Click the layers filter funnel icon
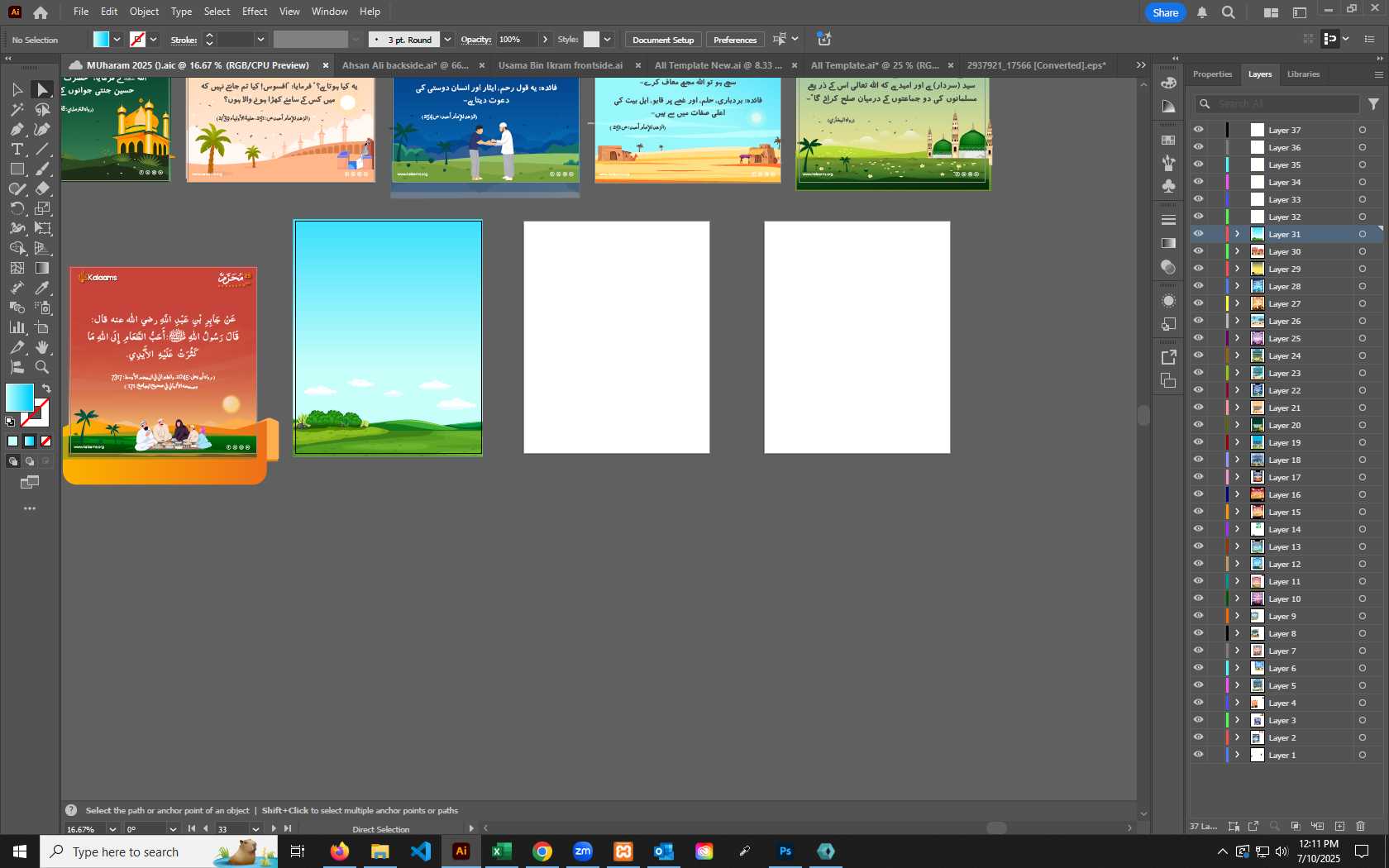This screenshot has height=868, width=1389. tap(1373, 103)
